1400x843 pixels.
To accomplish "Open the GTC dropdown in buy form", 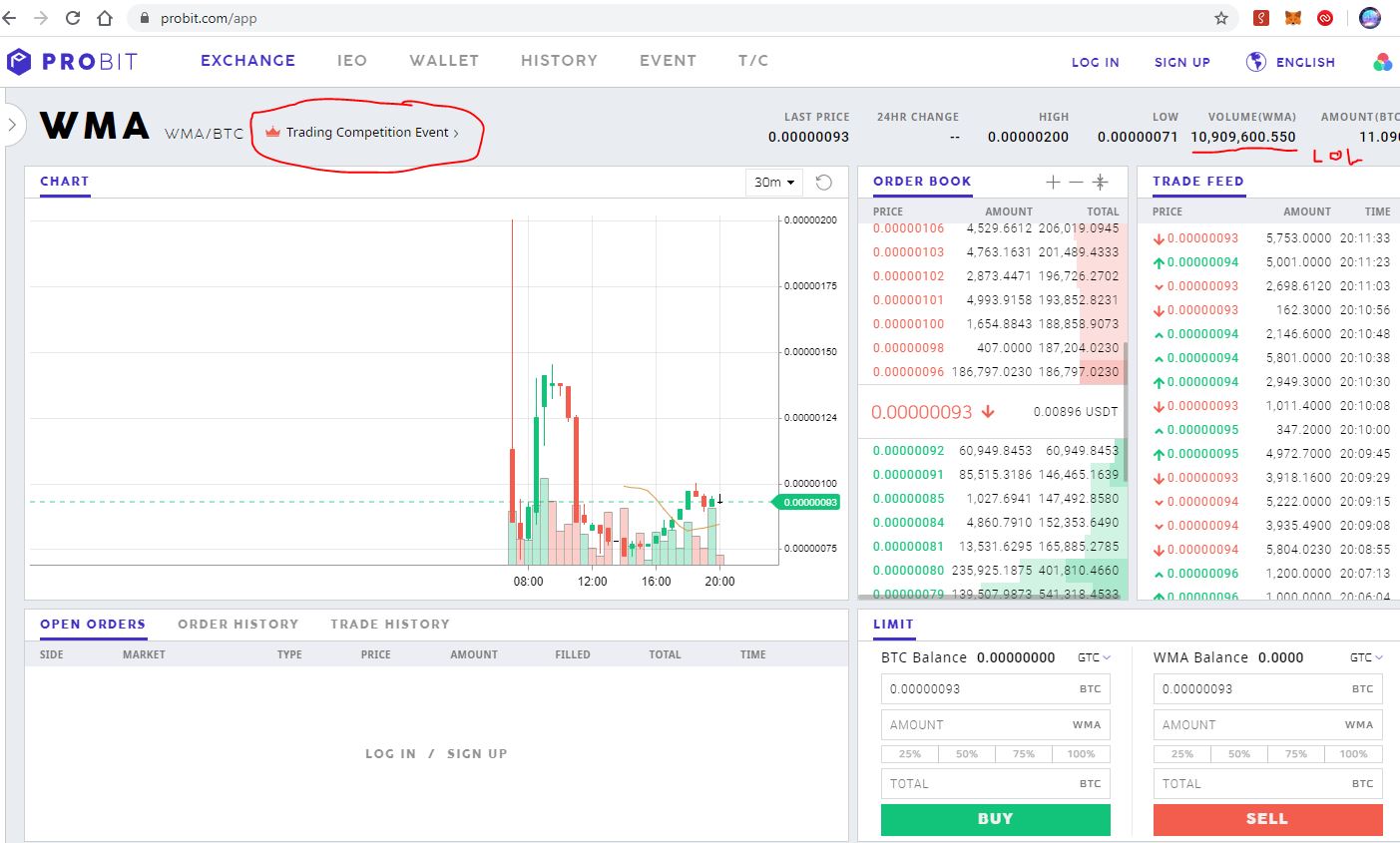I will coord(1094,657).
